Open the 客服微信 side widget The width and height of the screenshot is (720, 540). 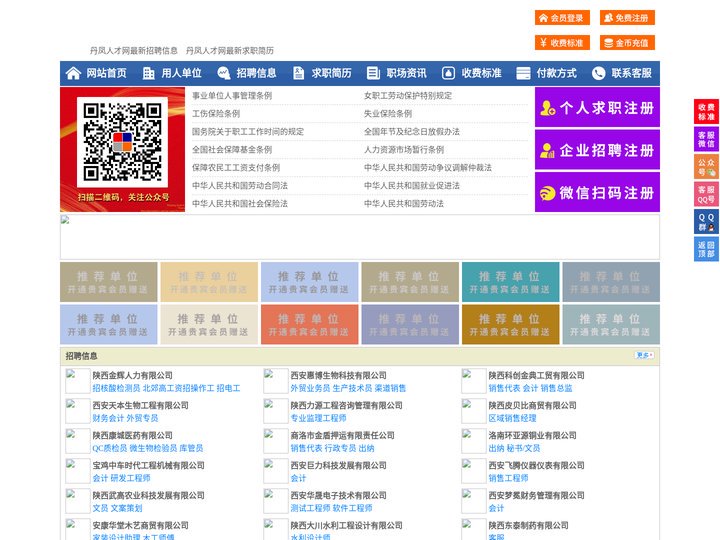(x=706, y=139)
